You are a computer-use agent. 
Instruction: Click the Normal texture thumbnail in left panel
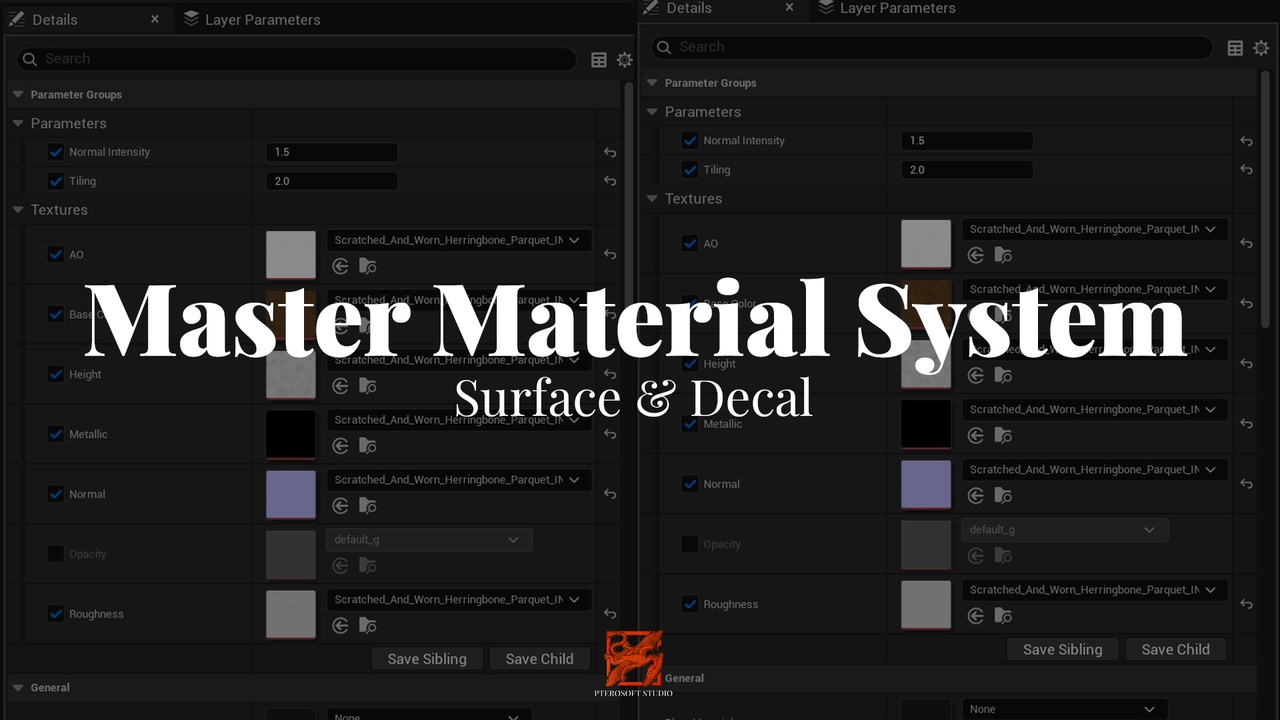(x=291, y=495)
